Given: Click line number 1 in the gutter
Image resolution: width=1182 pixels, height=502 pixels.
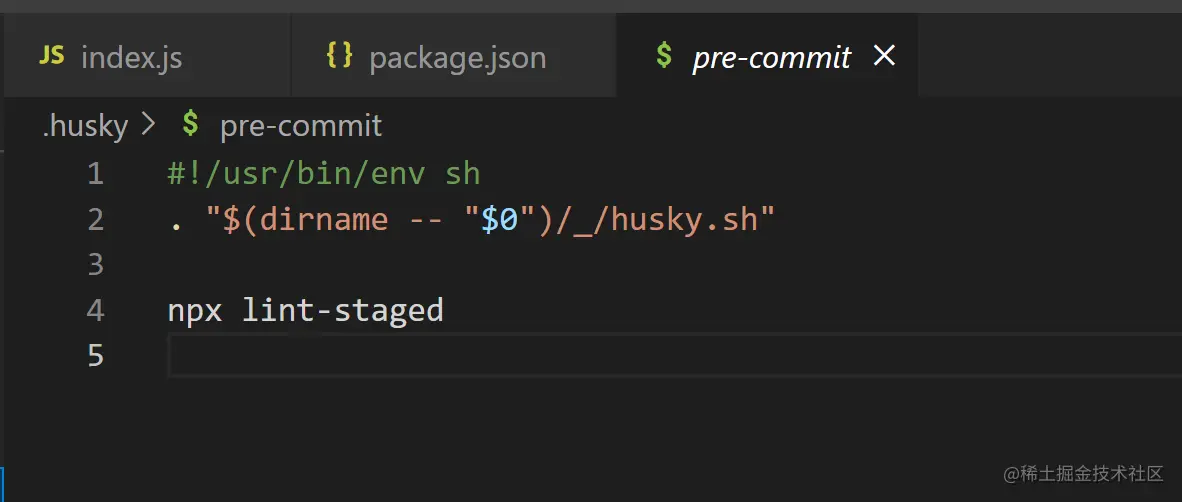Looking at the screenshot, I should pyautogui.click(x=95, y=174).
